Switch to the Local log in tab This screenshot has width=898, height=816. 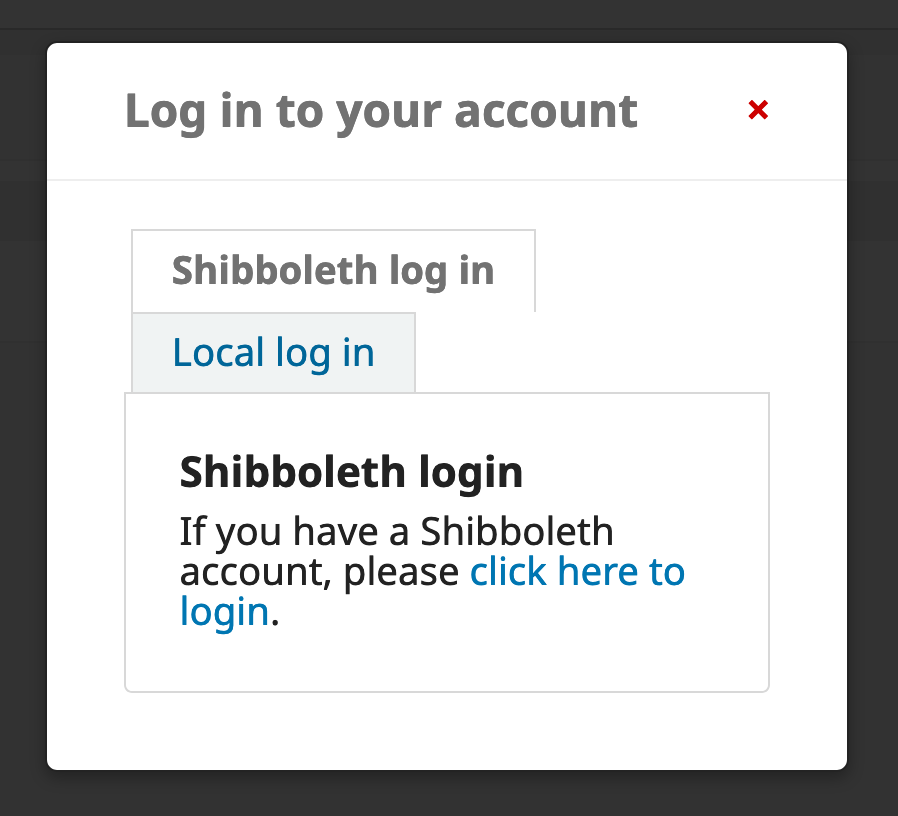click(x=273, y=353)
